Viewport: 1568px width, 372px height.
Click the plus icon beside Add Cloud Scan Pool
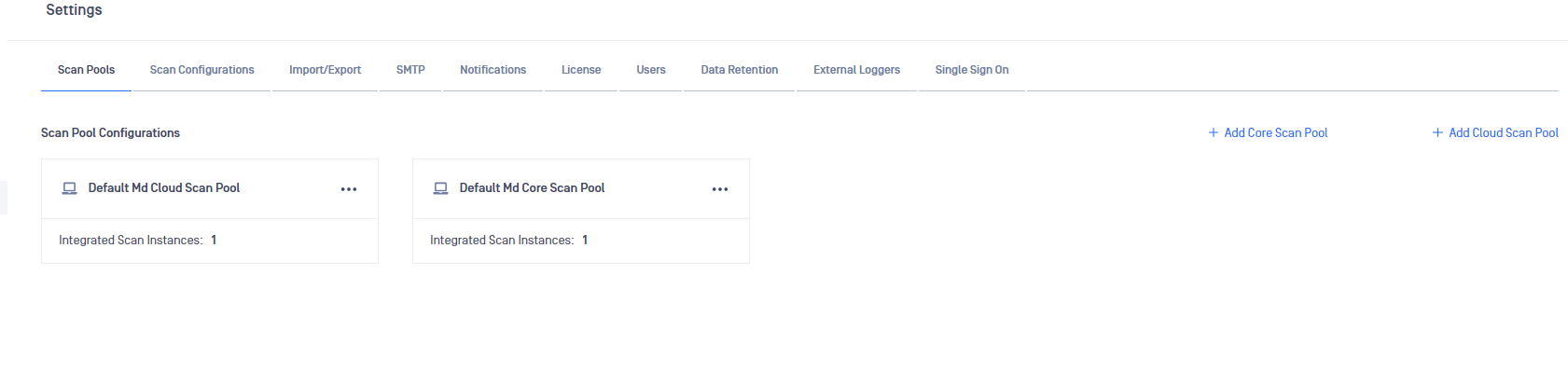point(1437,133)
